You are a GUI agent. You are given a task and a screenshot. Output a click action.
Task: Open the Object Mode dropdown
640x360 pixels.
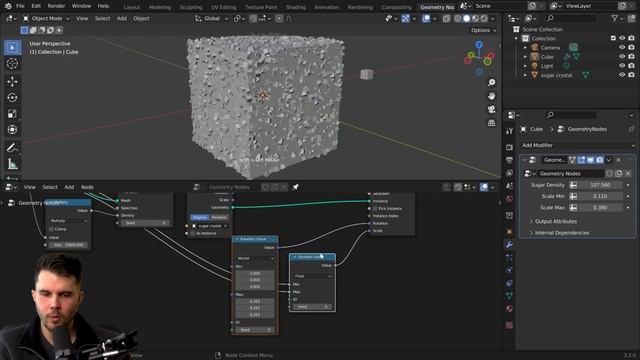(x=46, y=18)
